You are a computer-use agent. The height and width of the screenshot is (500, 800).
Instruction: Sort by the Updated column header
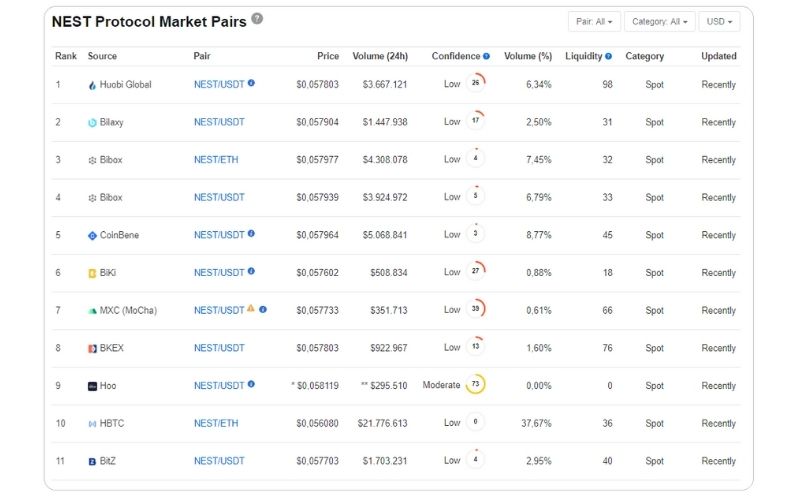coord(718,56)
